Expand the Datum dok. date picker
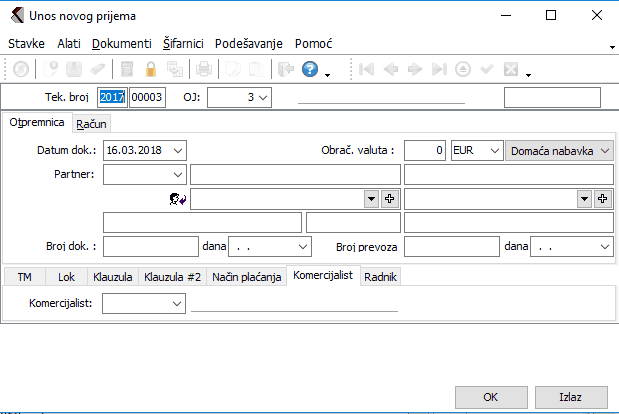 click(178, 150)
